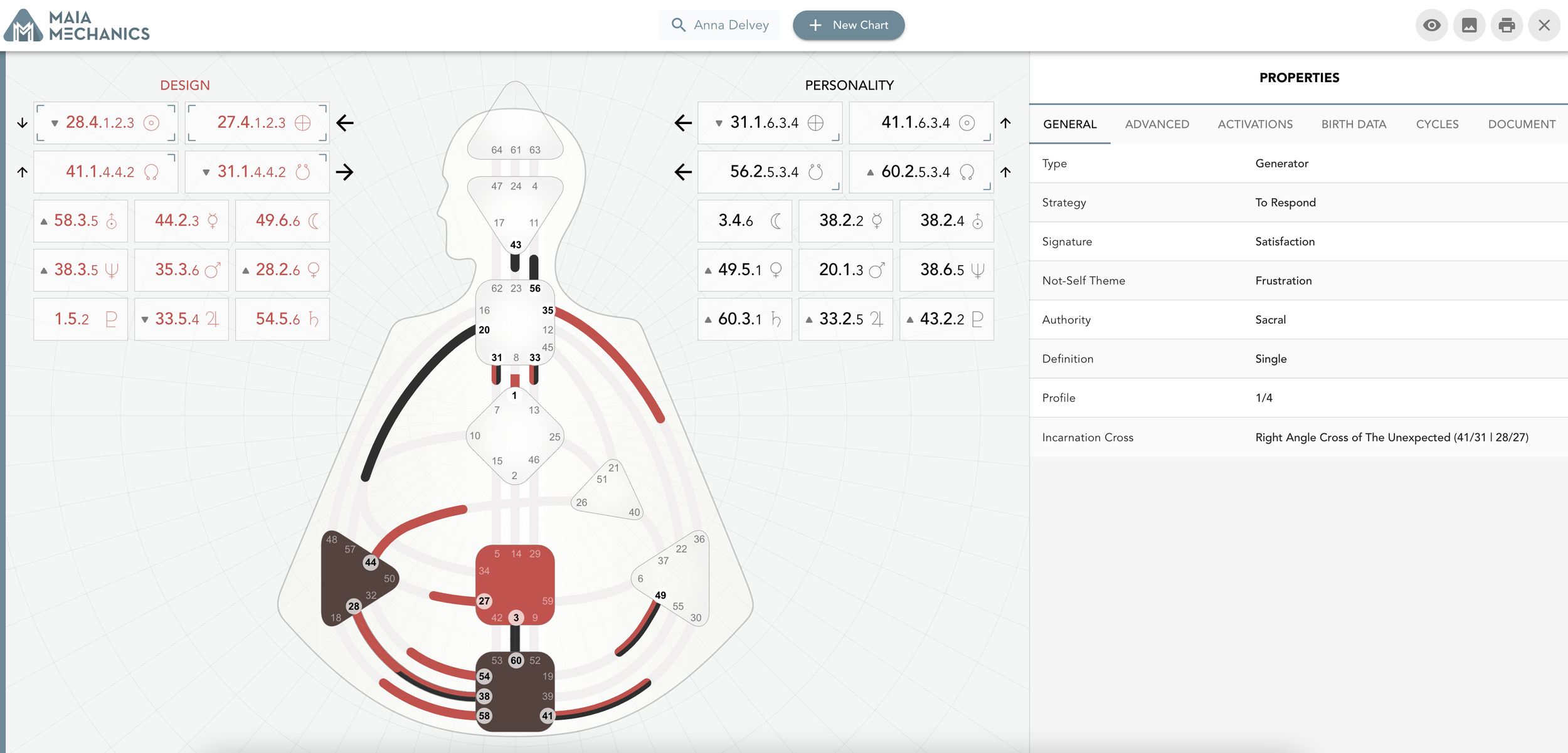The height and width of the screenshot is (753, 1568).
Task: Select the Strategy To Respond row
Action: (x=1299, y=203)
